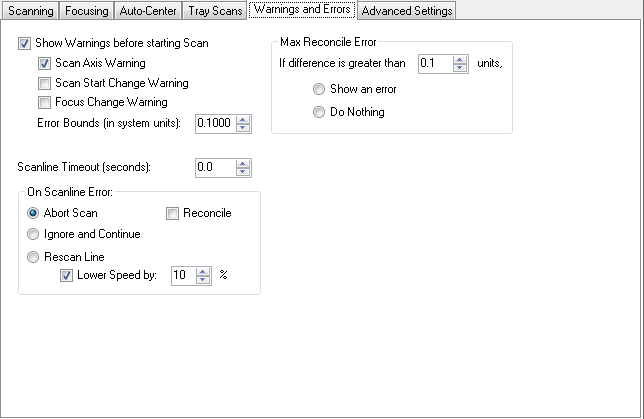Check the Reconcile checkbox
This screenshot has width=644, height=419.
tap(173, 213)
